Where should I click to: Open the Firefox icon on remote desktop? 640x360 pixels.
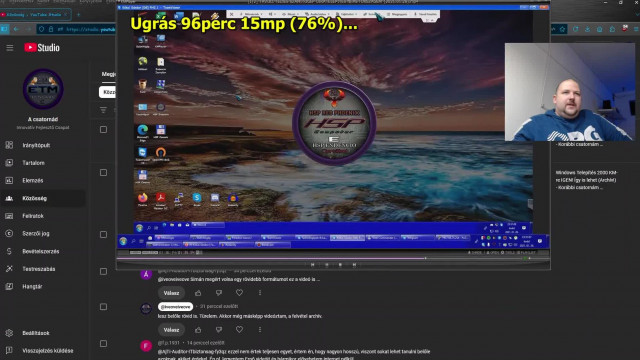pos(142,198)
